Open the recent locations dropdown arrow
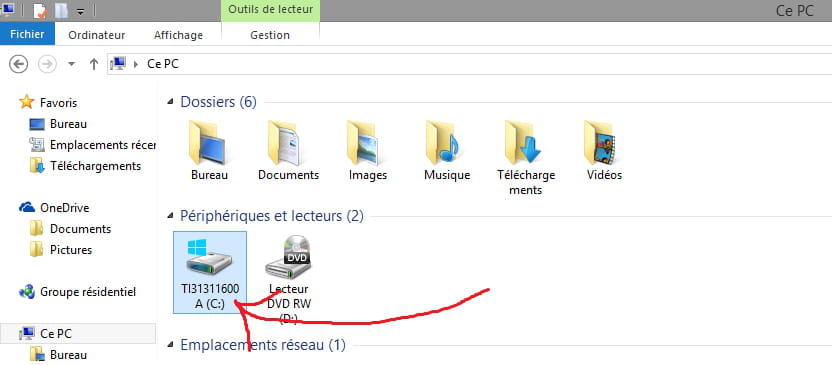 click(72, 64)
